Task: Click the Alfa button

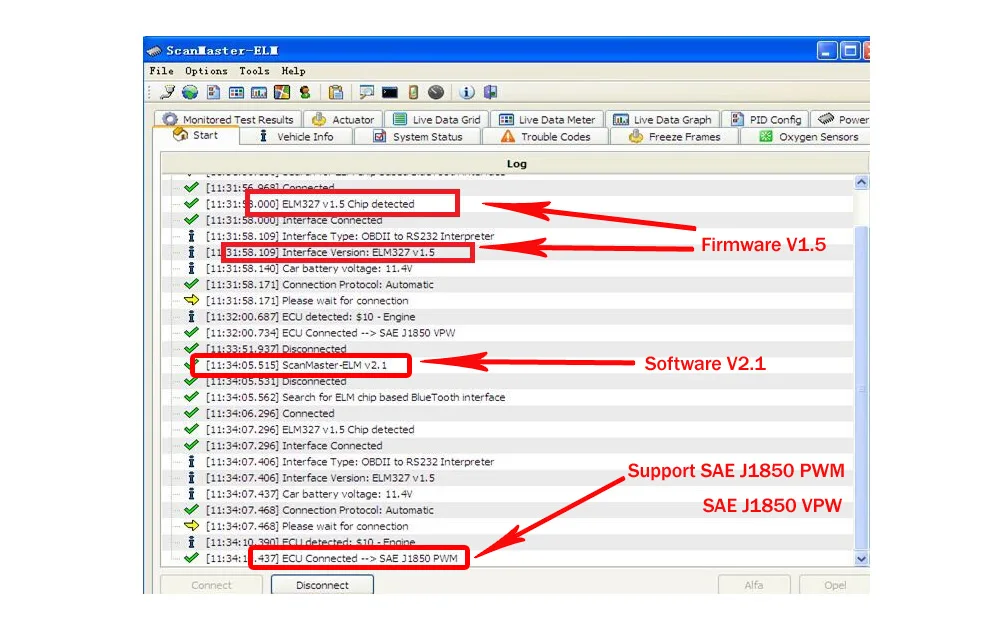Action: [x=754, y=585]
